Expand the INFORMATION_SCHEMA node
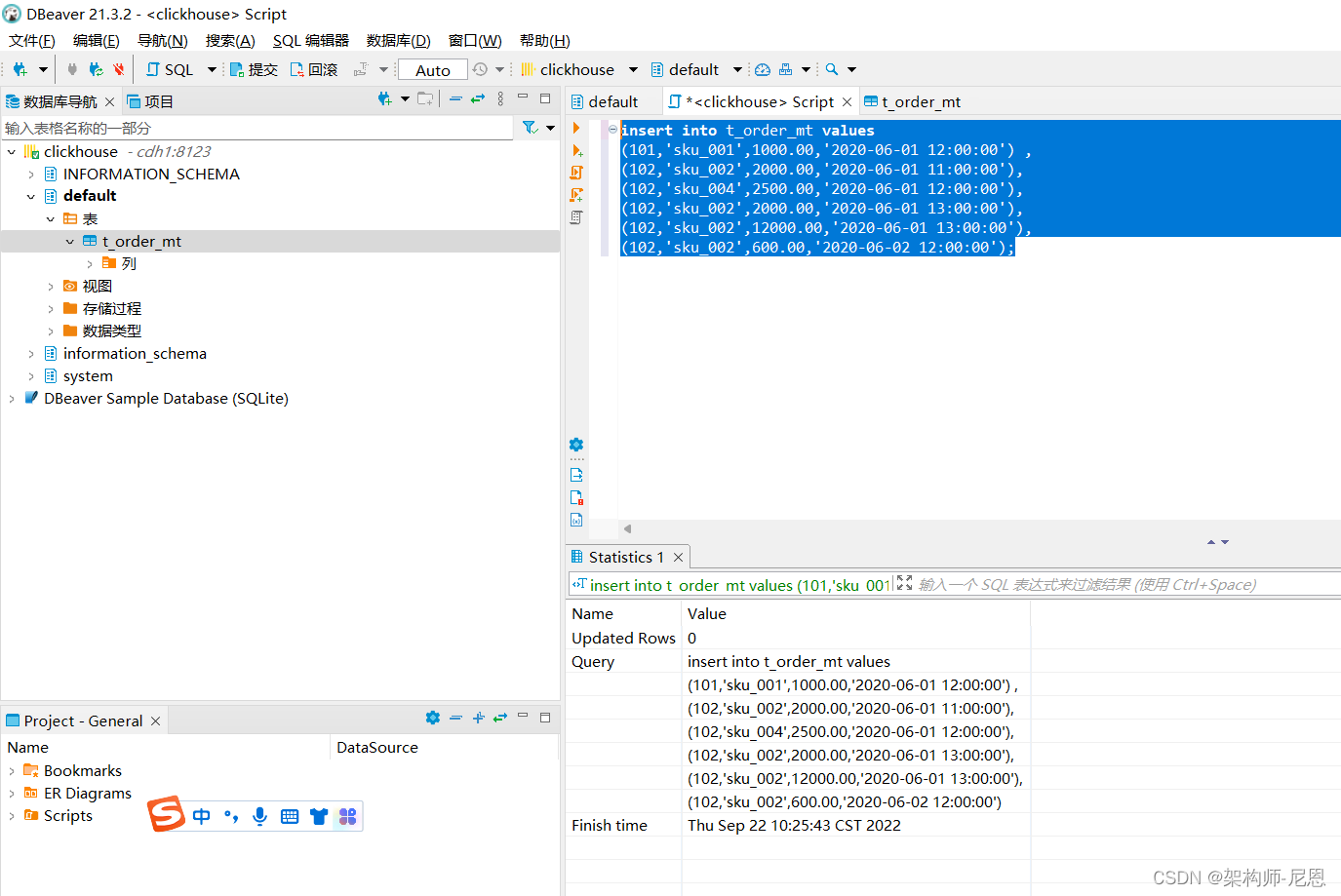This screenshot has height=896, width=1341. click(31, 174)
